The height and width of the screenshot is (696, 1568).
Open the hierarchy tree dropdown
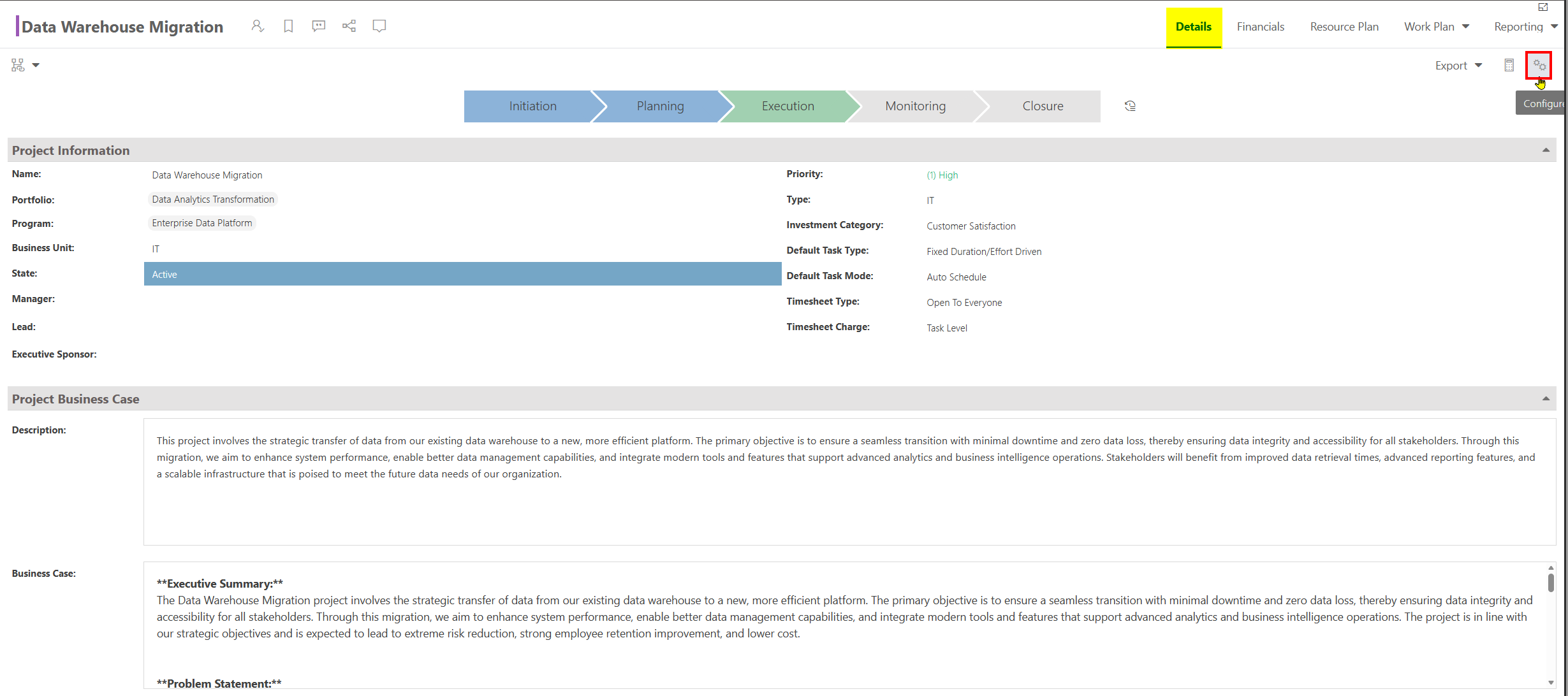tap(26, 65)
